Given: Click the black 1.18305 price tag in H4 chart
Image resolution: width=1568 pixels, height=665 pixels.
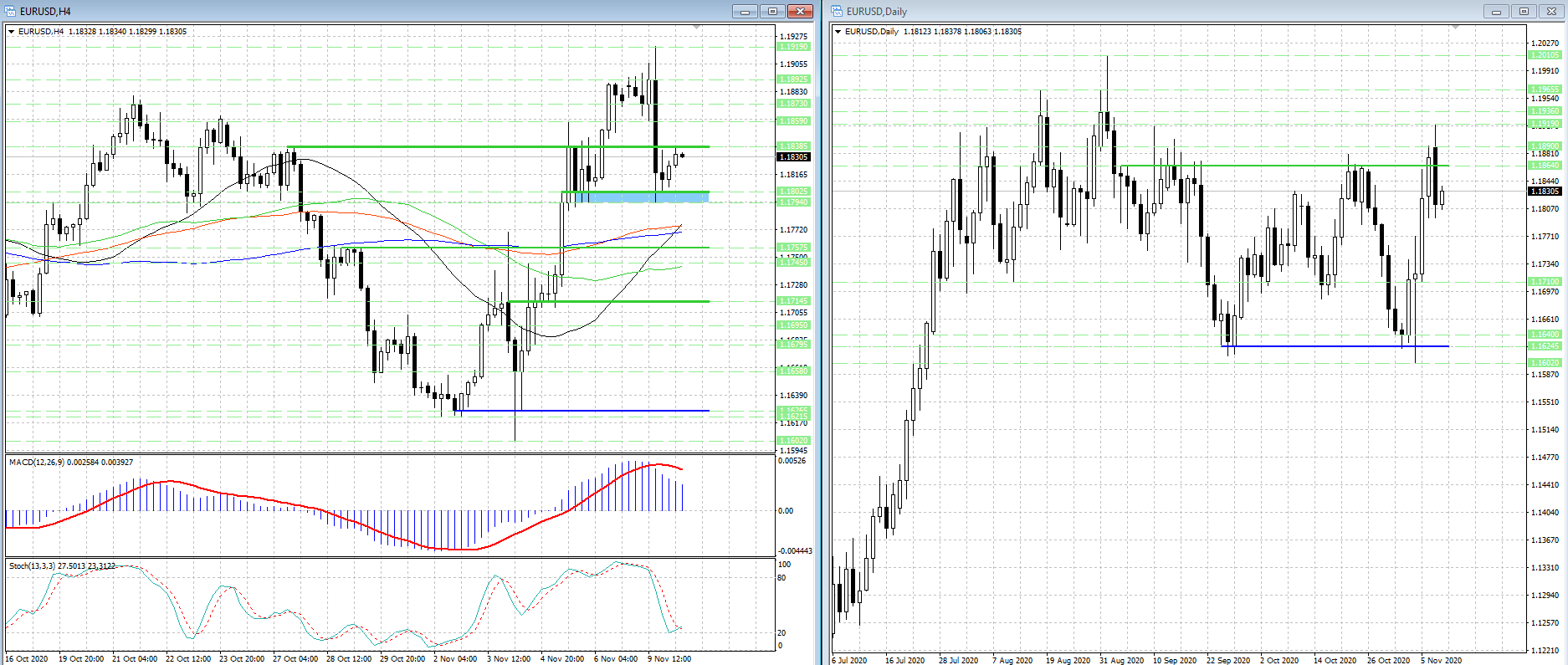Looking at the screenshot, I should 793,157.
